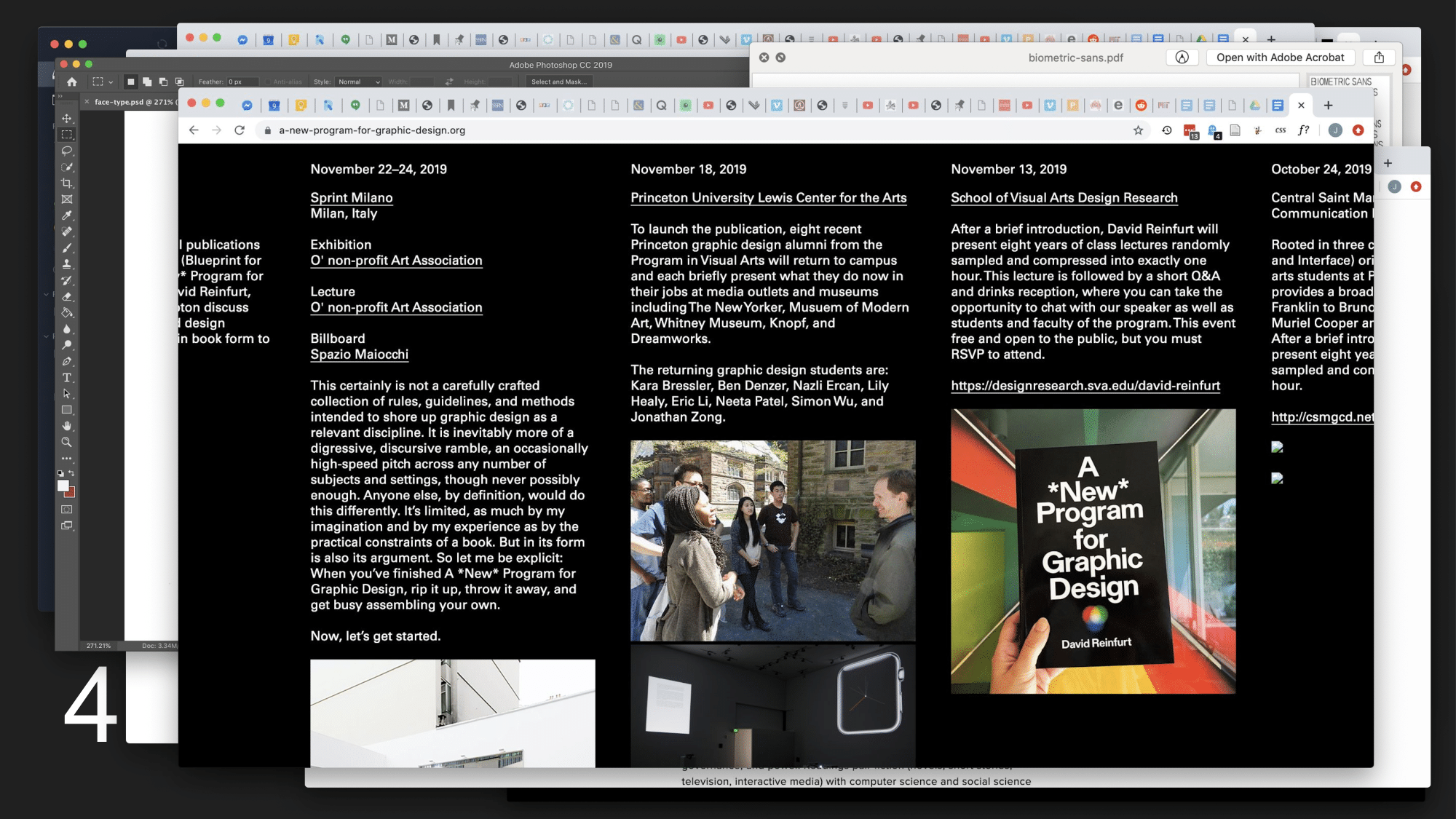Select the Type tool in Photoshop
Viewport: 1456px width, 819px height.
[67, 378]
